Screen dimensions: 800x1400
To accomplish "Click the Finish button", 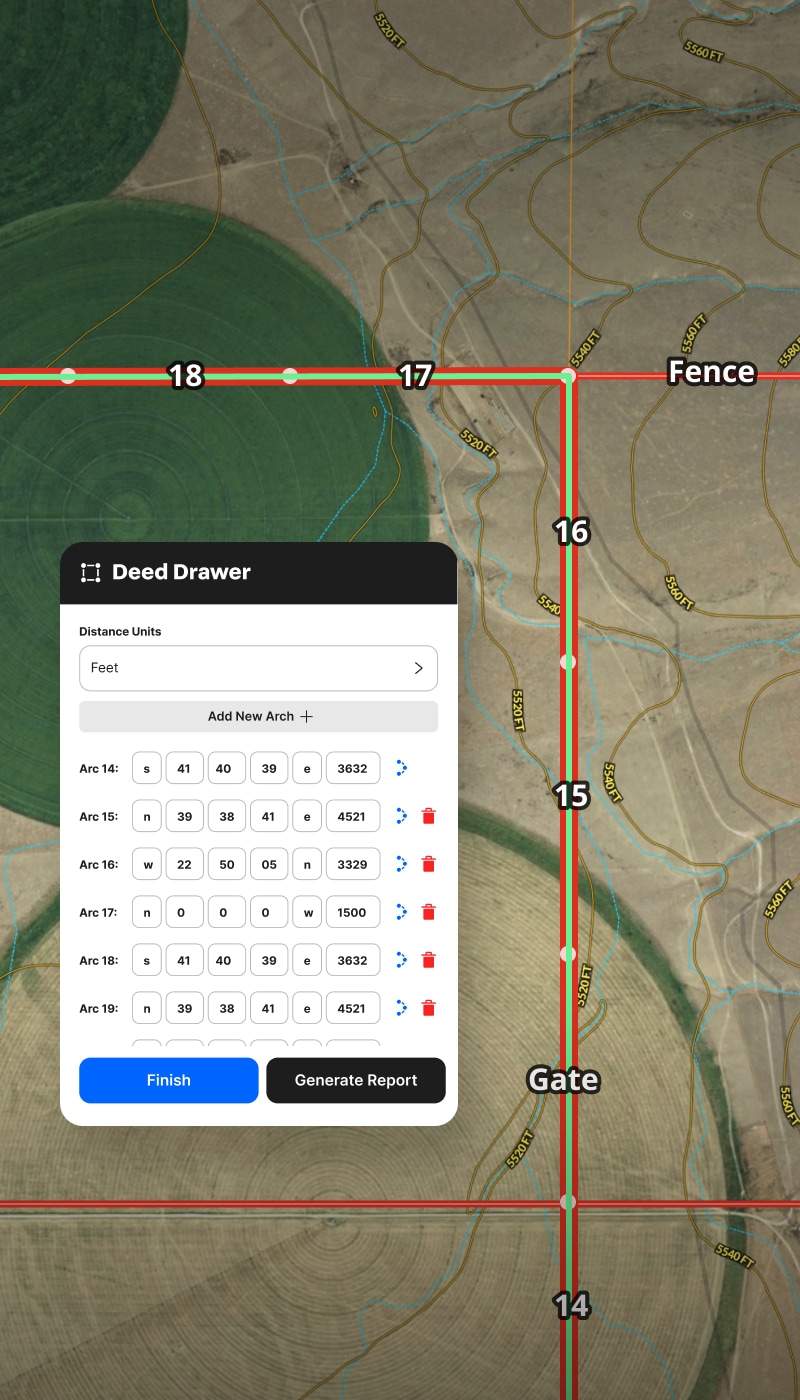I will point(169,1080).
